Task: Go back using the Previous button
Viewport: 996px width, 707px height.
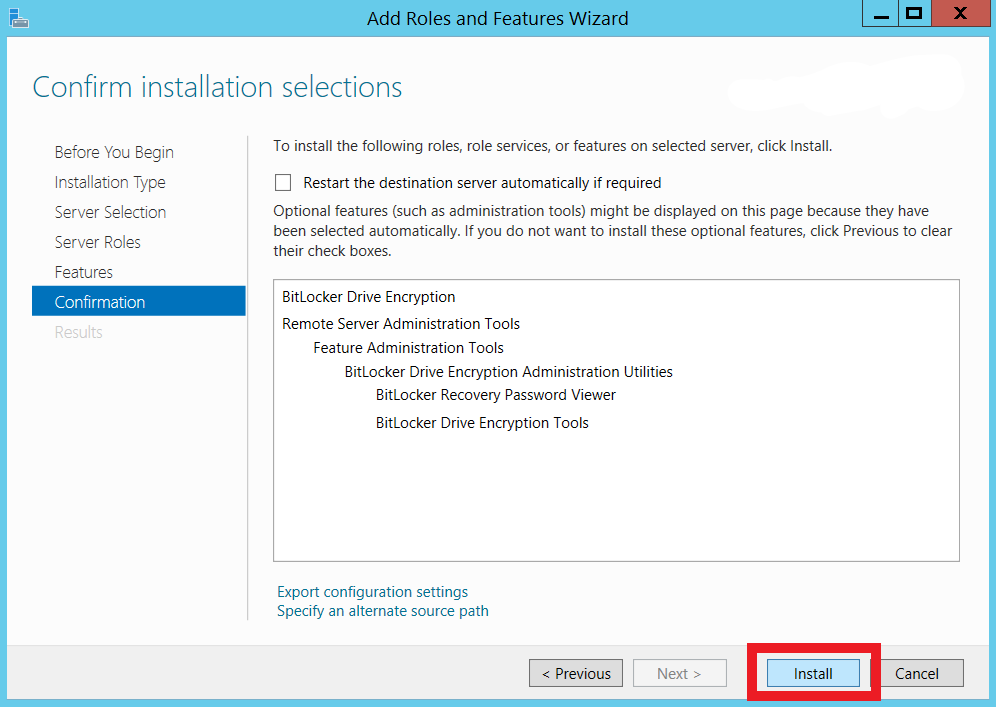Action: click(x=576, y=674)
